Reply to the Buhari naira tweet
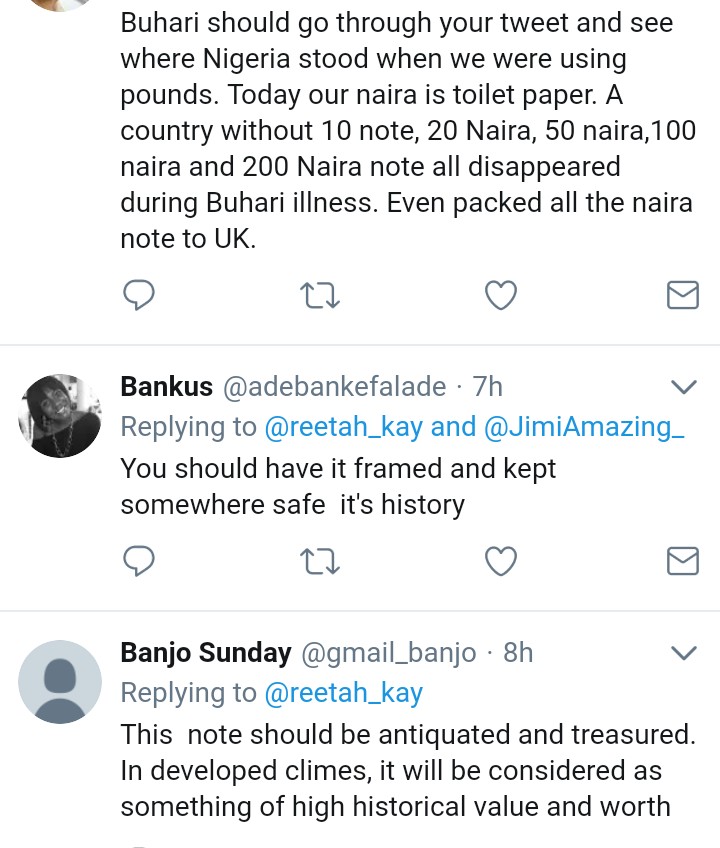Image resolution: width=720 pixels, height=848 pixels. pyautogui.click(x=137, y=295)
